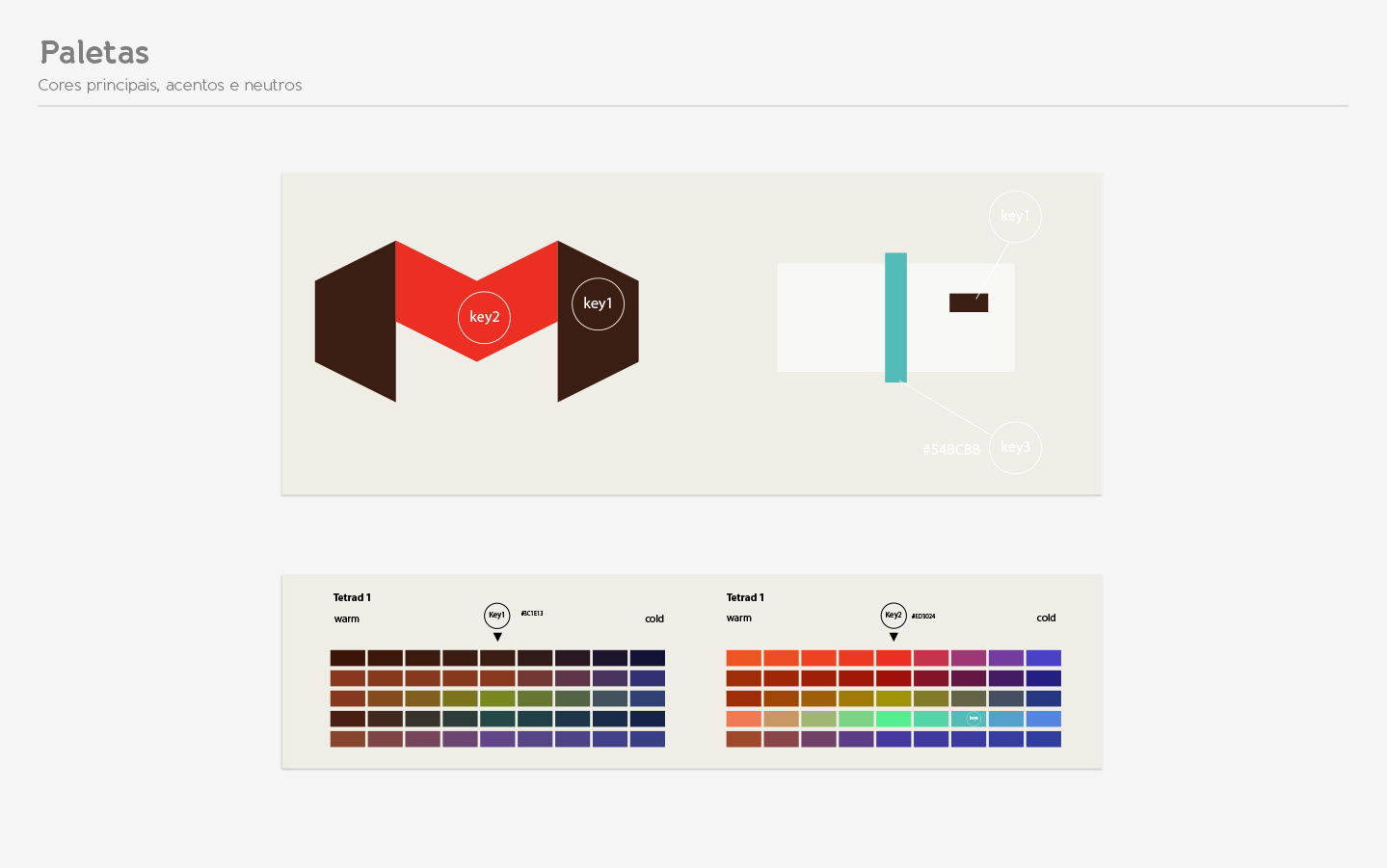Pick the red swatch directly under the Key2 arrow
1387x868 pixels.
coord(894,658)
